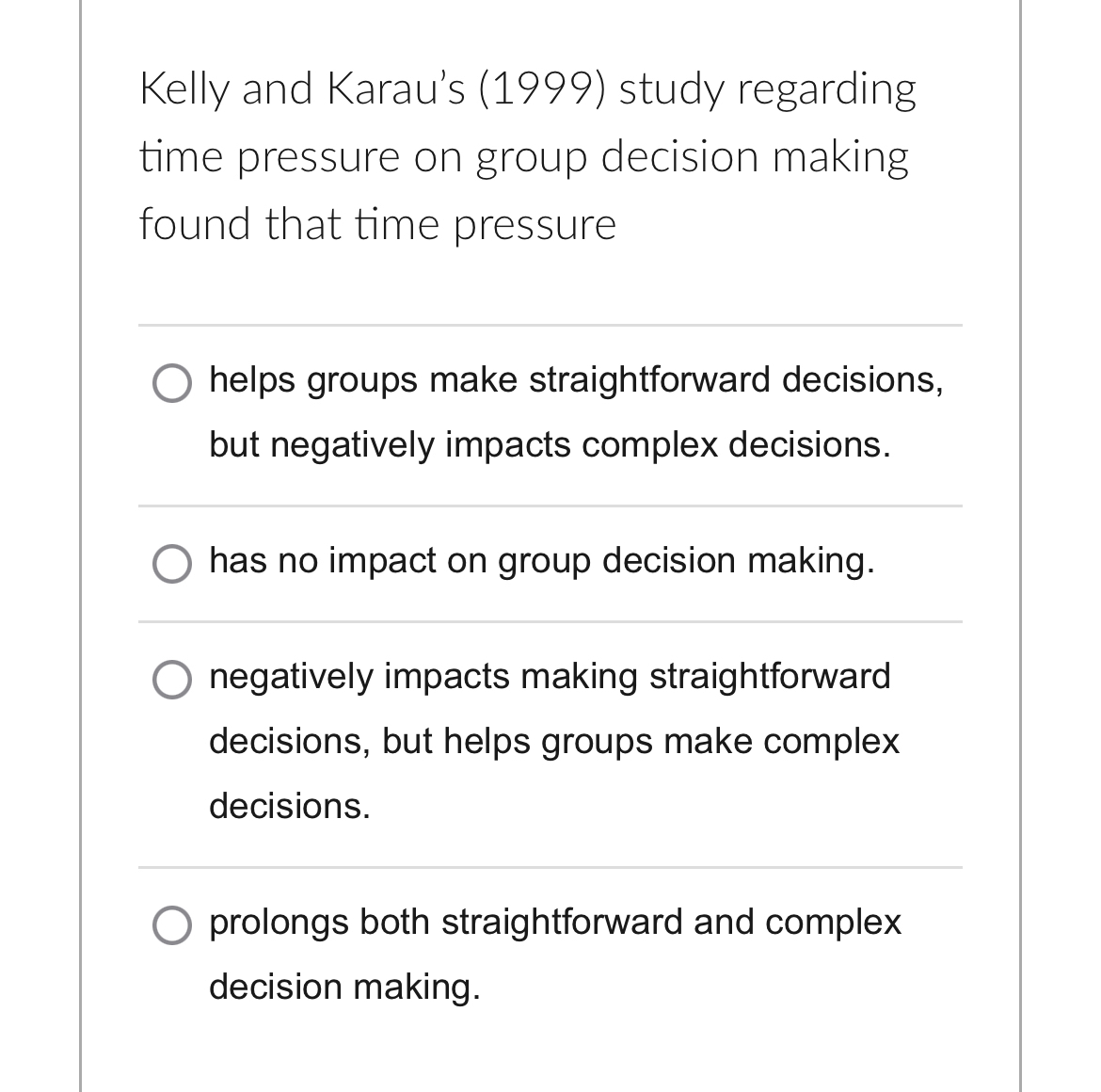This screenshot has height=1092, width=1101.
Task: Select the last answer choice
Action: pyautogui.click(x=172, y=926)
